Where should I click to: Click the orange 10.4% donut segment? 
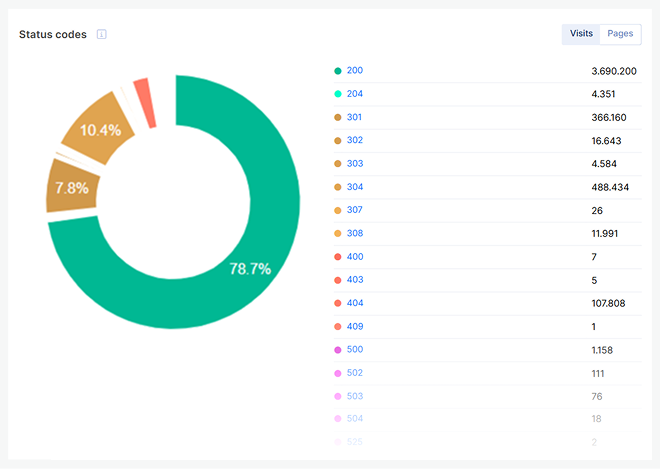97,130
